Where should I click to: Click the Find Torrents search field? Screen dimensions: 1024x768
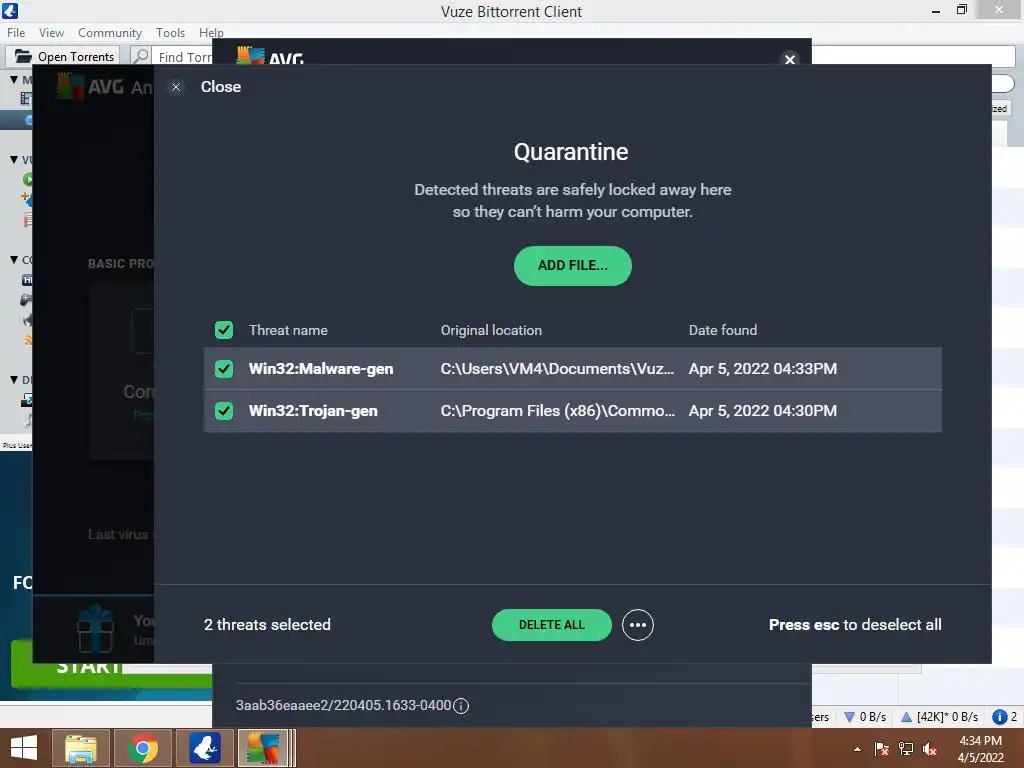coord(184,57)
